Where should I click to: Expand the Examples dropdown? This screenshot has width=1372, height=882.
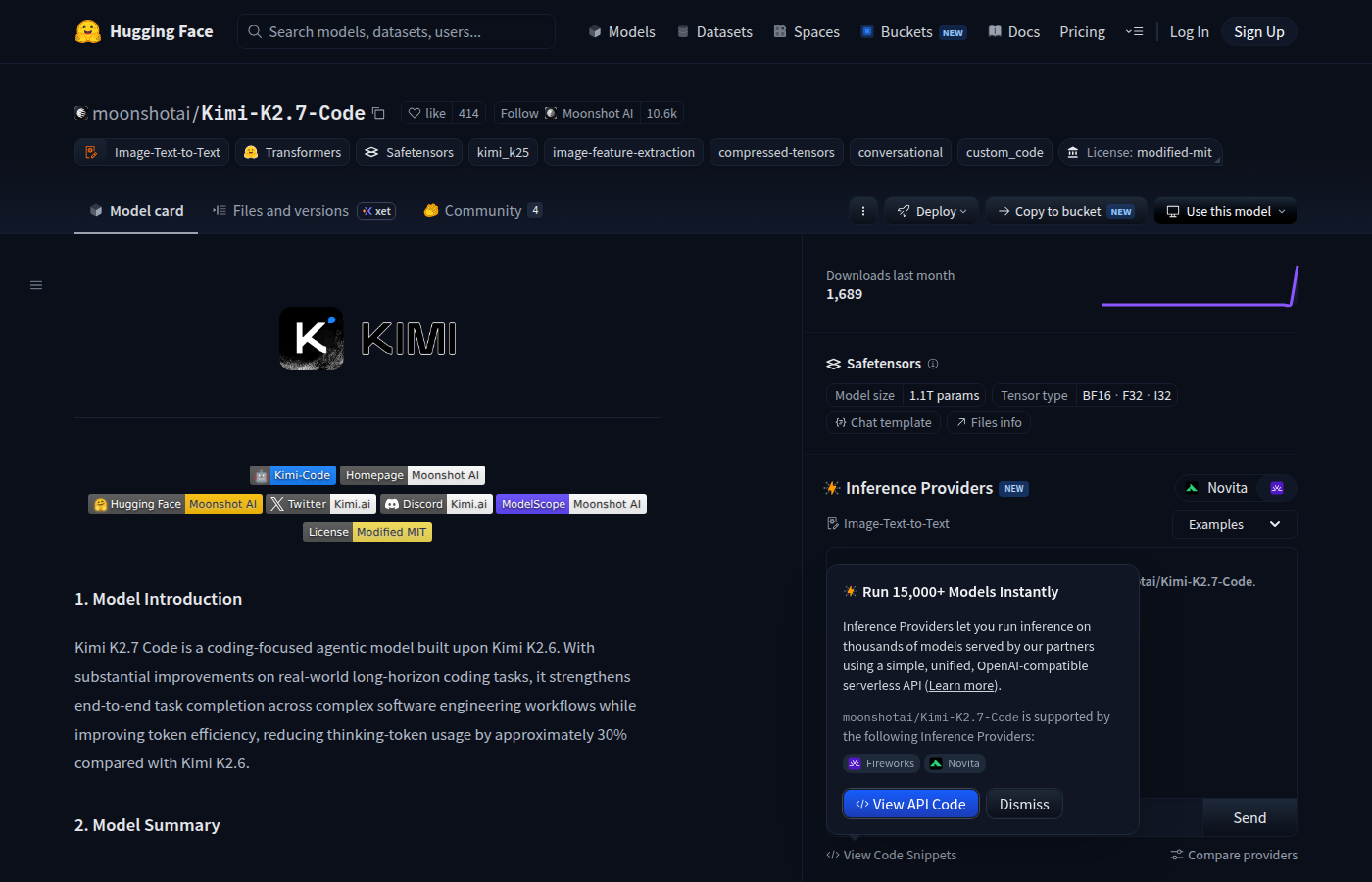point(1234,524)
